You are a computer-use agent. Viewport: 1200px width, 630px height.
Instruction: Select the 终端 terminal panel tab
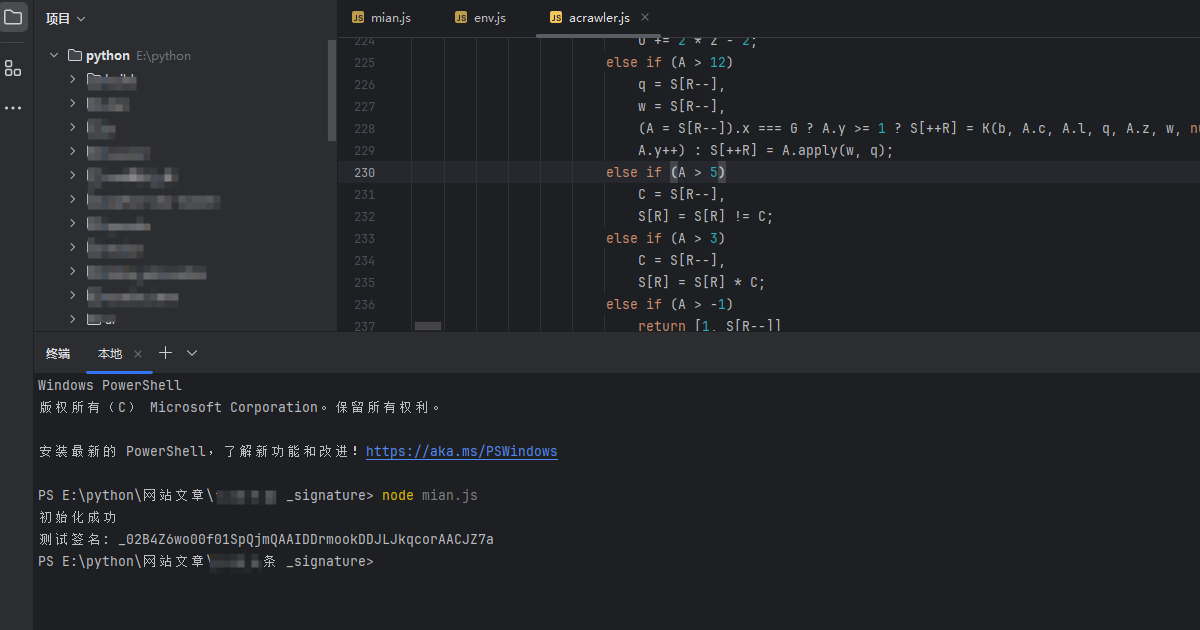(x=58, y=354)
